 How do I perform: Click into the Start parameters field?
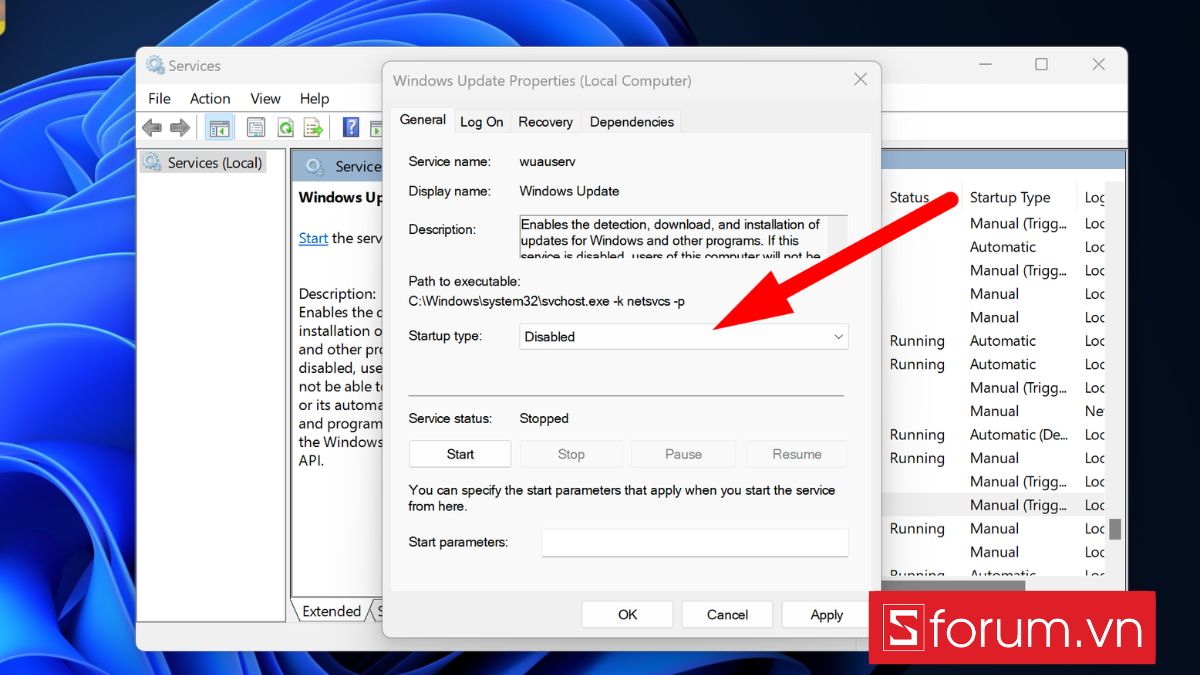tap(695, 542)
